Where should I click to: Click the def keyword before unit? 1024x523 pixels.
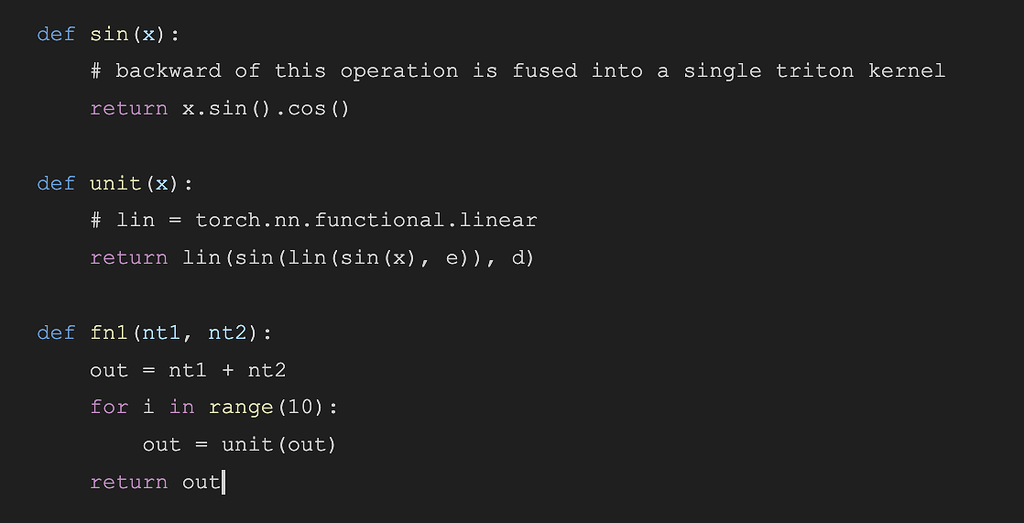[x=56, y=183]
